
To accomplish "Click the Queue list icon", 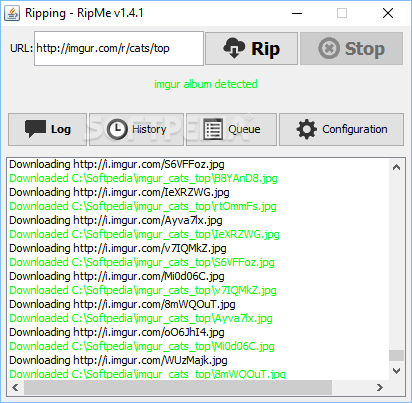I will 213,129.
